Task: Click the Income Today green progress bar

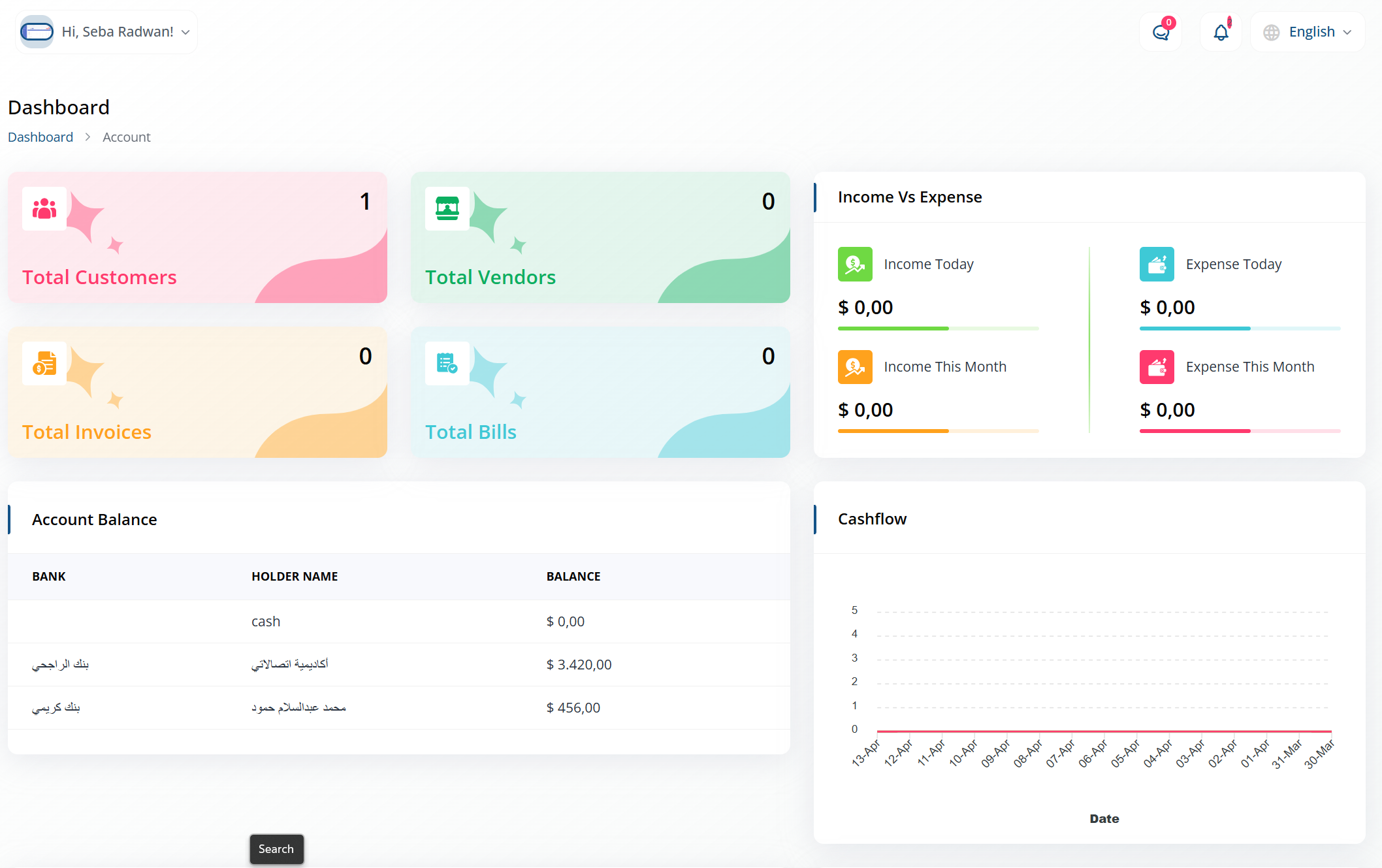Action: pyautogui.click(x=893, y=329)
